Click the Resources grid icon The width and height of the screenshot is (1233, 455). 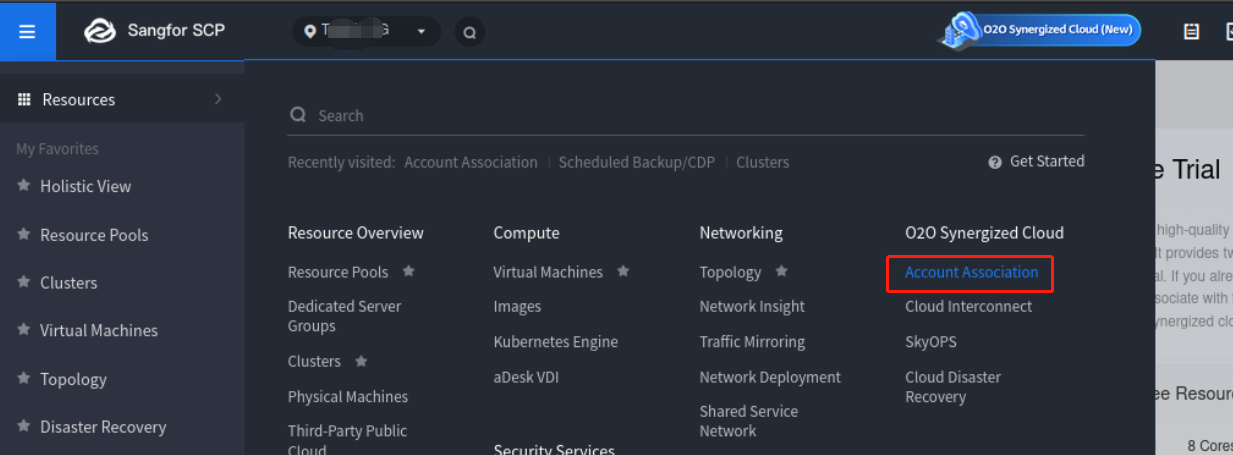click(25, 99)
